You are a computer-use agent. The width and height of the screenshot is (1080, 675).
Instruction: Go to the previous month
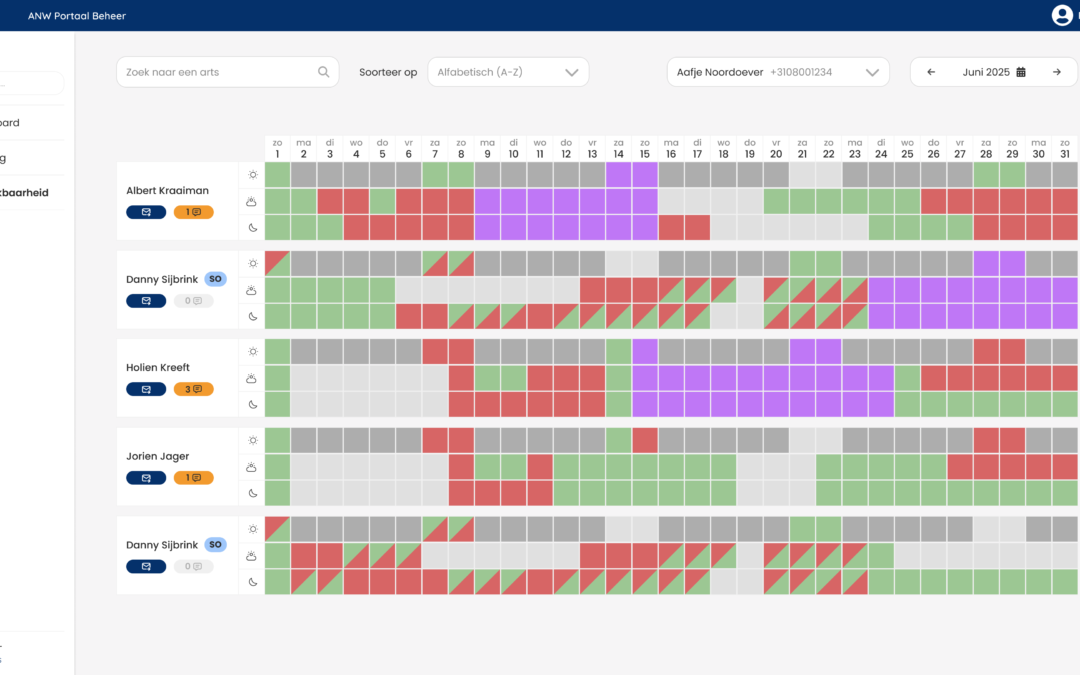click(931, 72)
